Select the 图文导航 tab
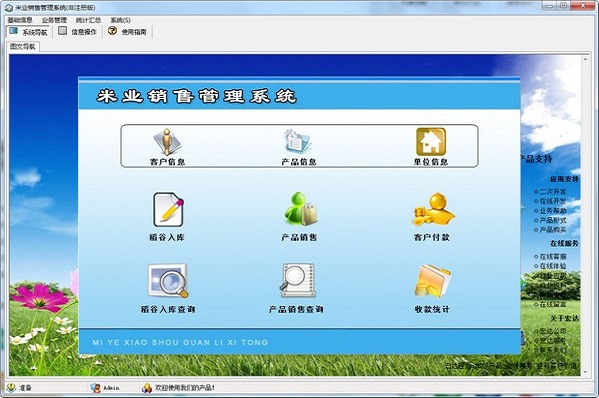Image resolution: width=599 pixels, height=398 pixels. point(23,47)
